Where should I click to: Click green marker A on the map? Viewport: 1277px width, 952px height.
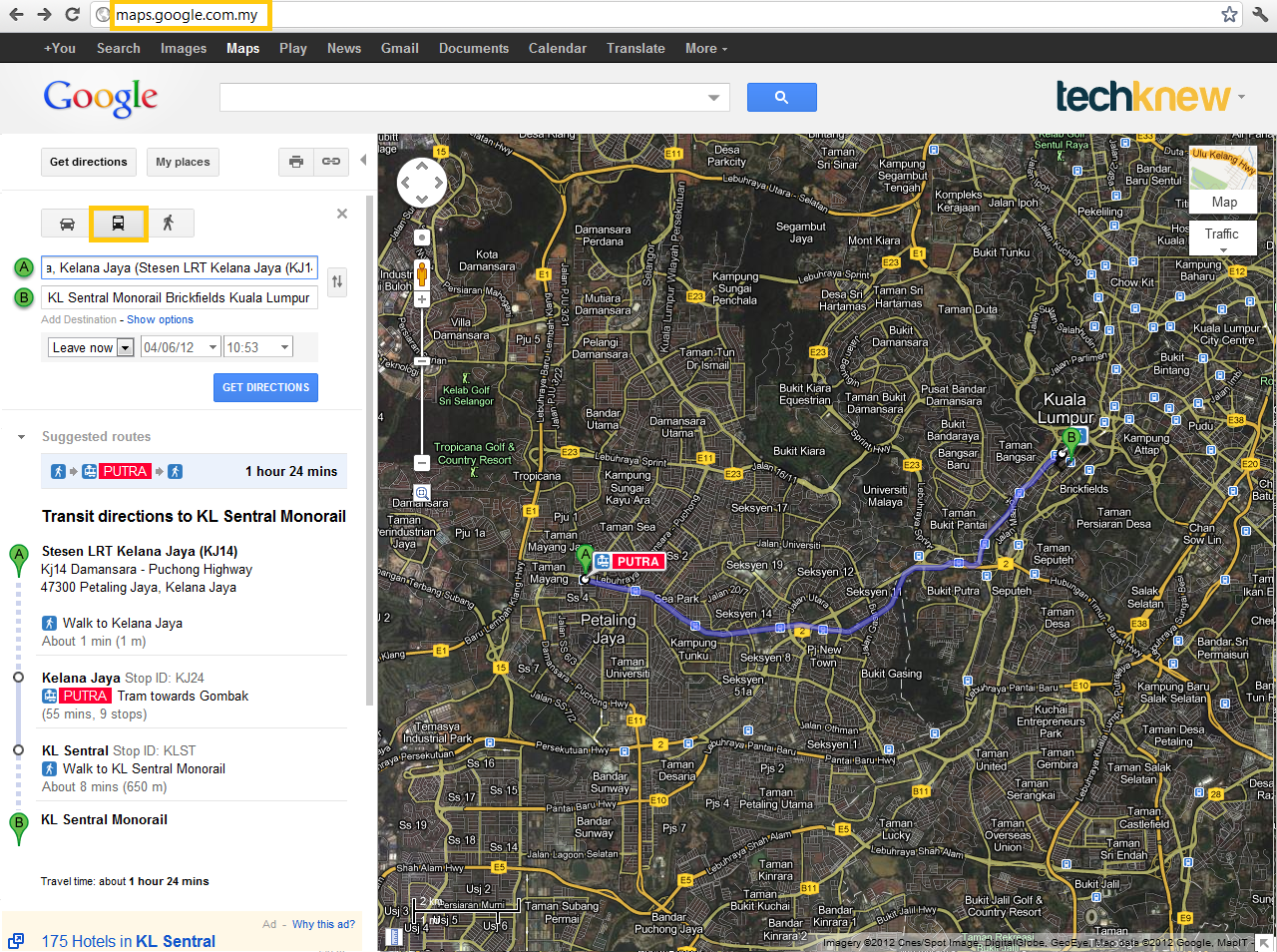pos(586,560)
